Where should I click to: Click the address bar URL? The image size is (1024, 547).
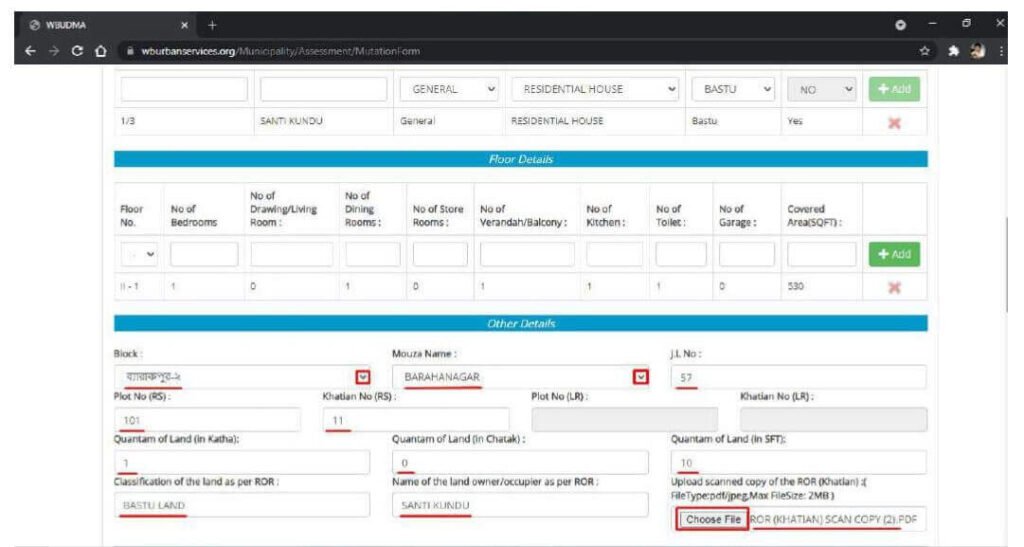(x=281, y=51)
